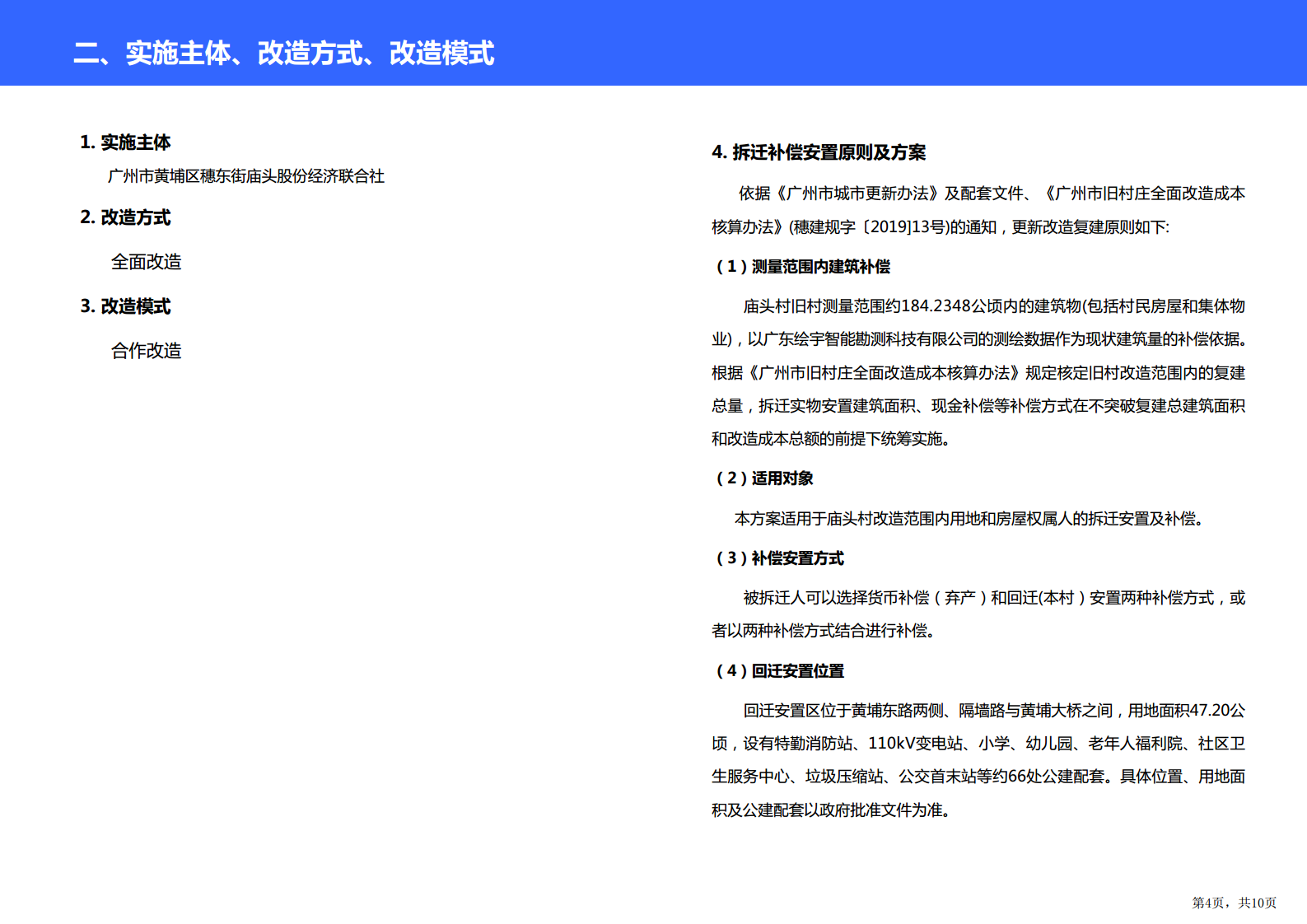The width and height of the screenshot is (1307, 924).
Task: Click the heading '4. 拆迁补偿安置原则及方案'
Action: [x=818, y=152]
